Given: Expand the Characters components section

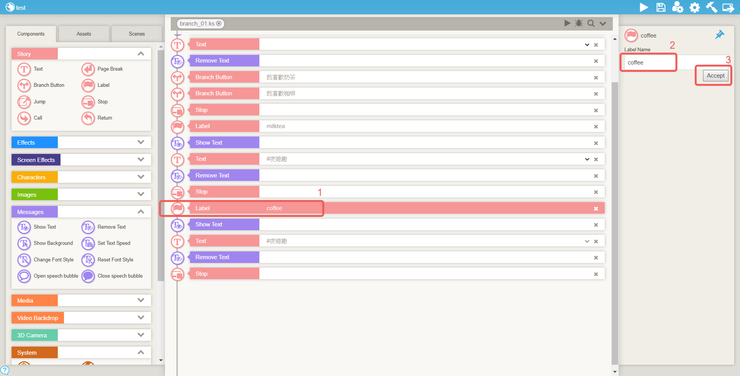Looking at the screenshot, I should coord(141,177).
